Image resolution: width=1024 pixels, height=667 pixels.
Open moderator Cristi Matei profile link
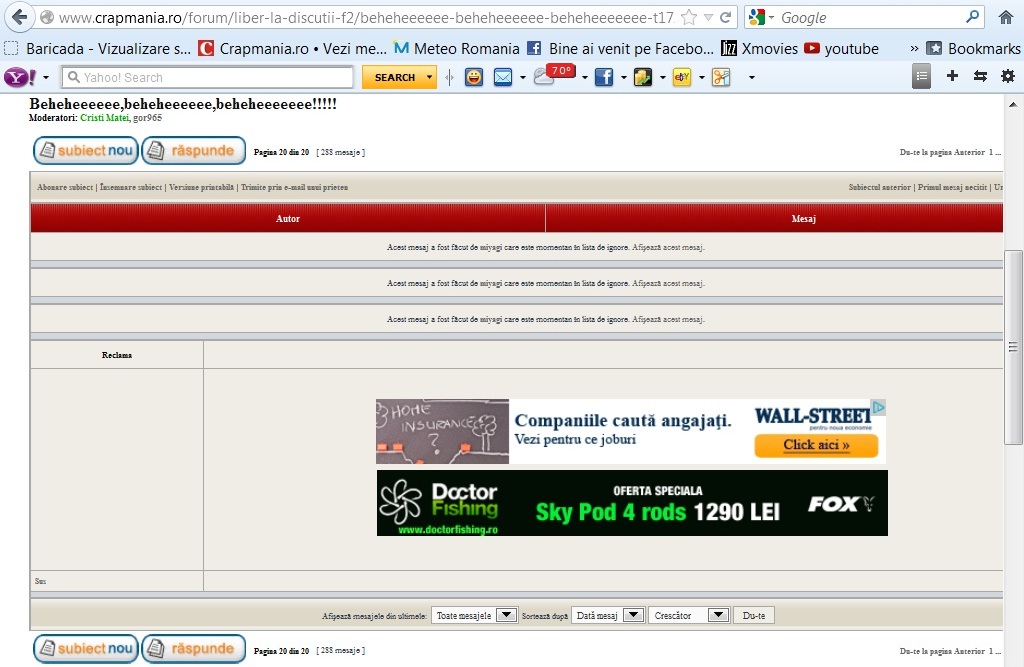[x=104, y=118]
